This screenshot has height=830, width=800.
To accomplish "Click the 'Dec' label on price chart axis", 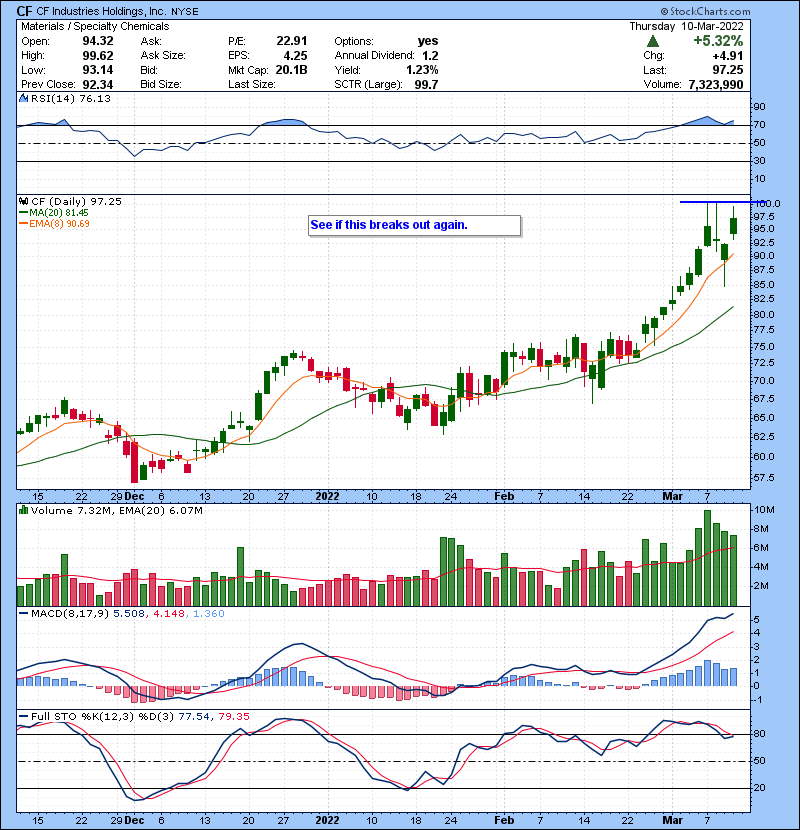I will (134, 496).
